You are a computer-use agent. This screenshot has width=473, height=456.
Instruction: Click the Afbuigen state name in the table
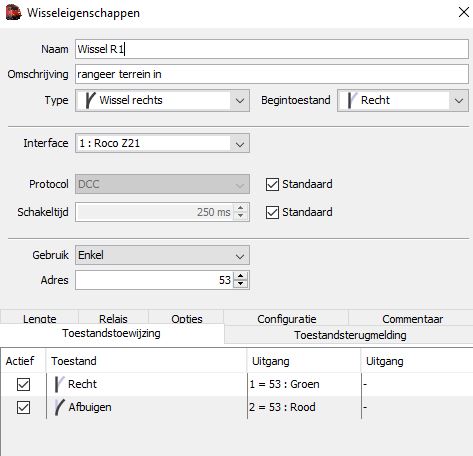click(90, 407)
